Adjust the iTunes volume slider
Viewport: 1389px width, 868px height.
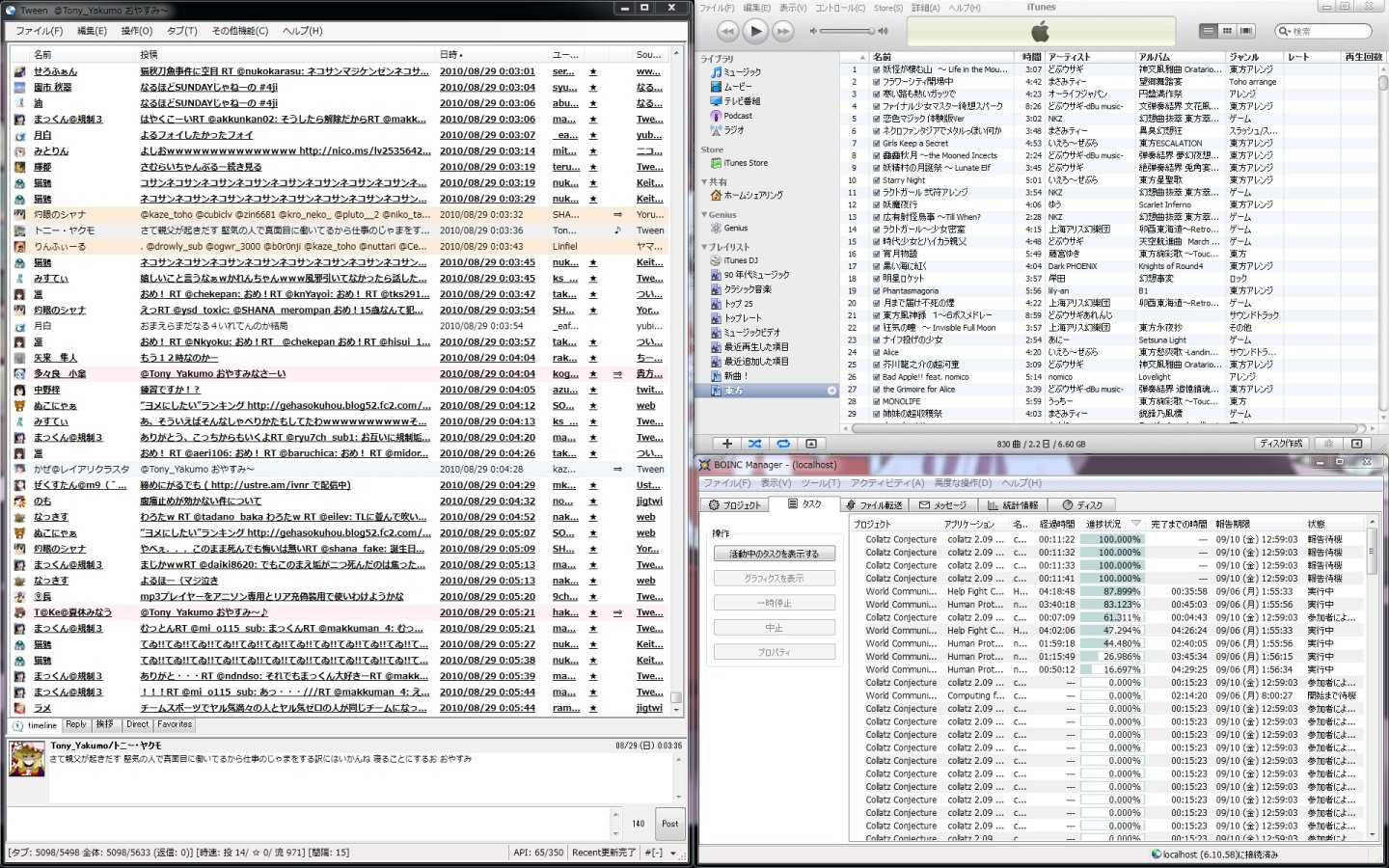[x=845, y=31]
